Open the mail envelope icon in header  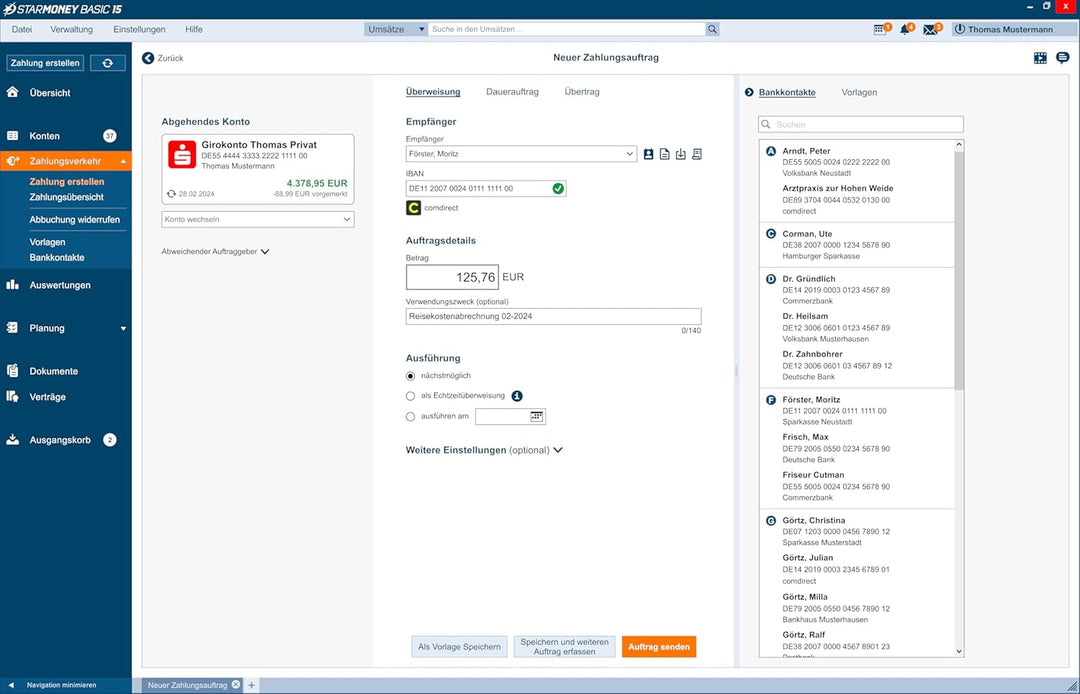pos(929,30)
